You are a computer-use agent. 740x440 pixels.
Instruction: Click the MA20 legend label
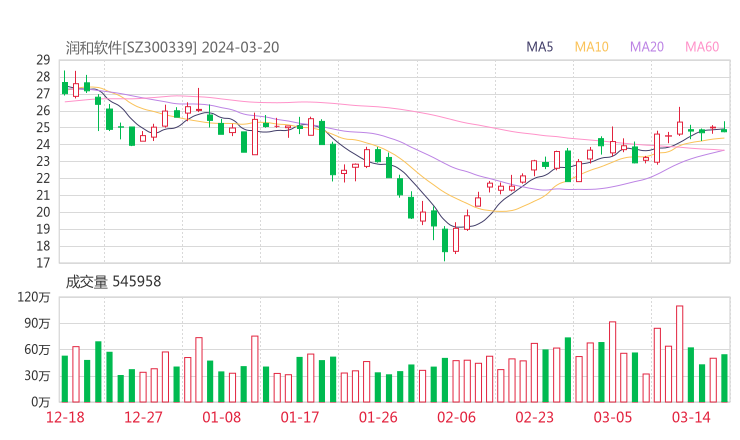[647, 47]
